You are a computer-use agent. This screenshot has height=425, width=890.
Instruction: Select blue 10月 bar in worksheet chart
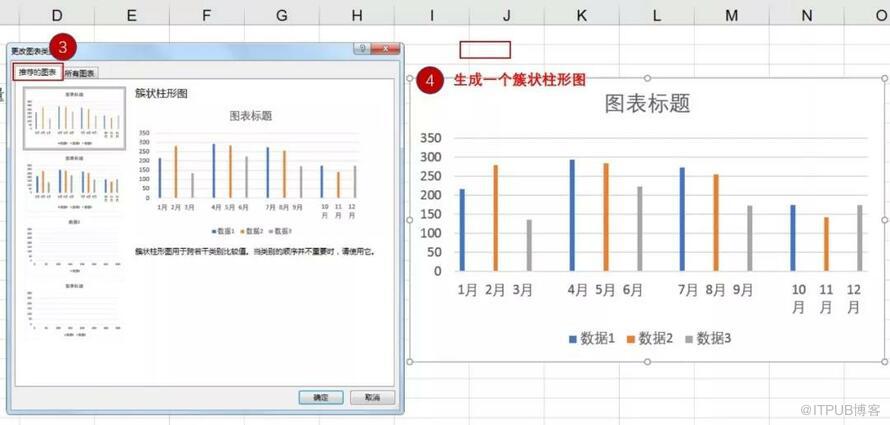pos(793,238)
